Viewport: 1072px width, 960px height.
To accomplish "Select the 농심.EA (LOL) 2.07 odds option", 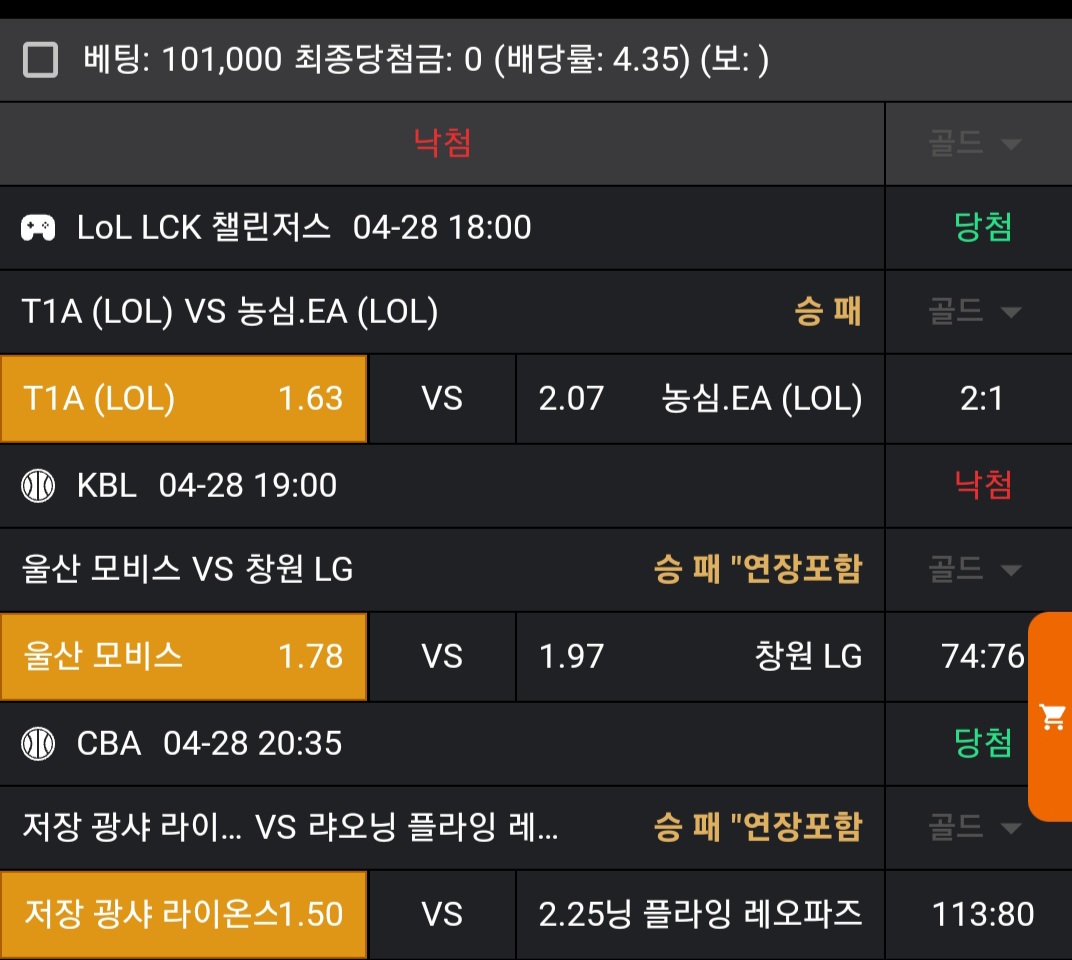I will (x=700, y=399).
